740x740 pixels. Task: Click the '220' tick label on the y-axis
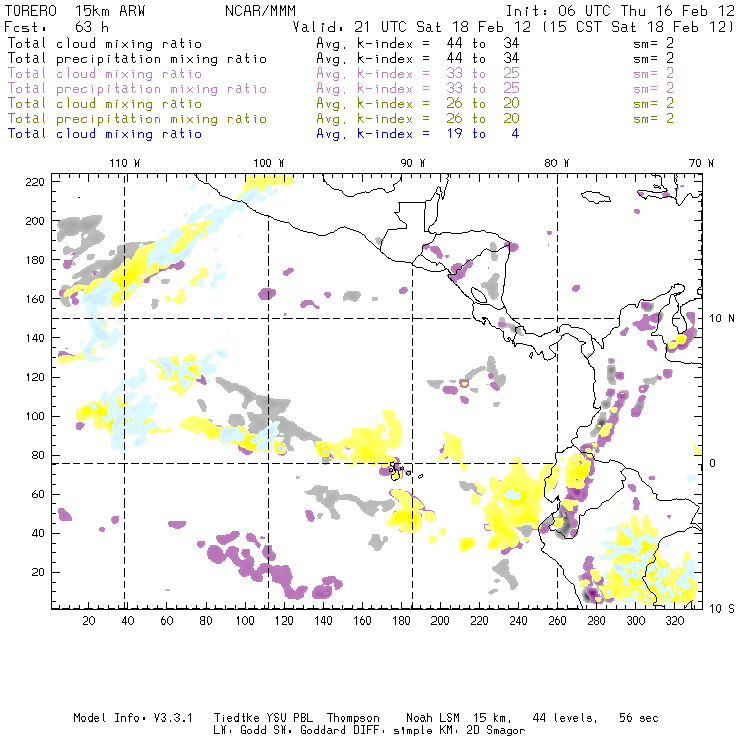pyautogui.click(x=36, y=181)
